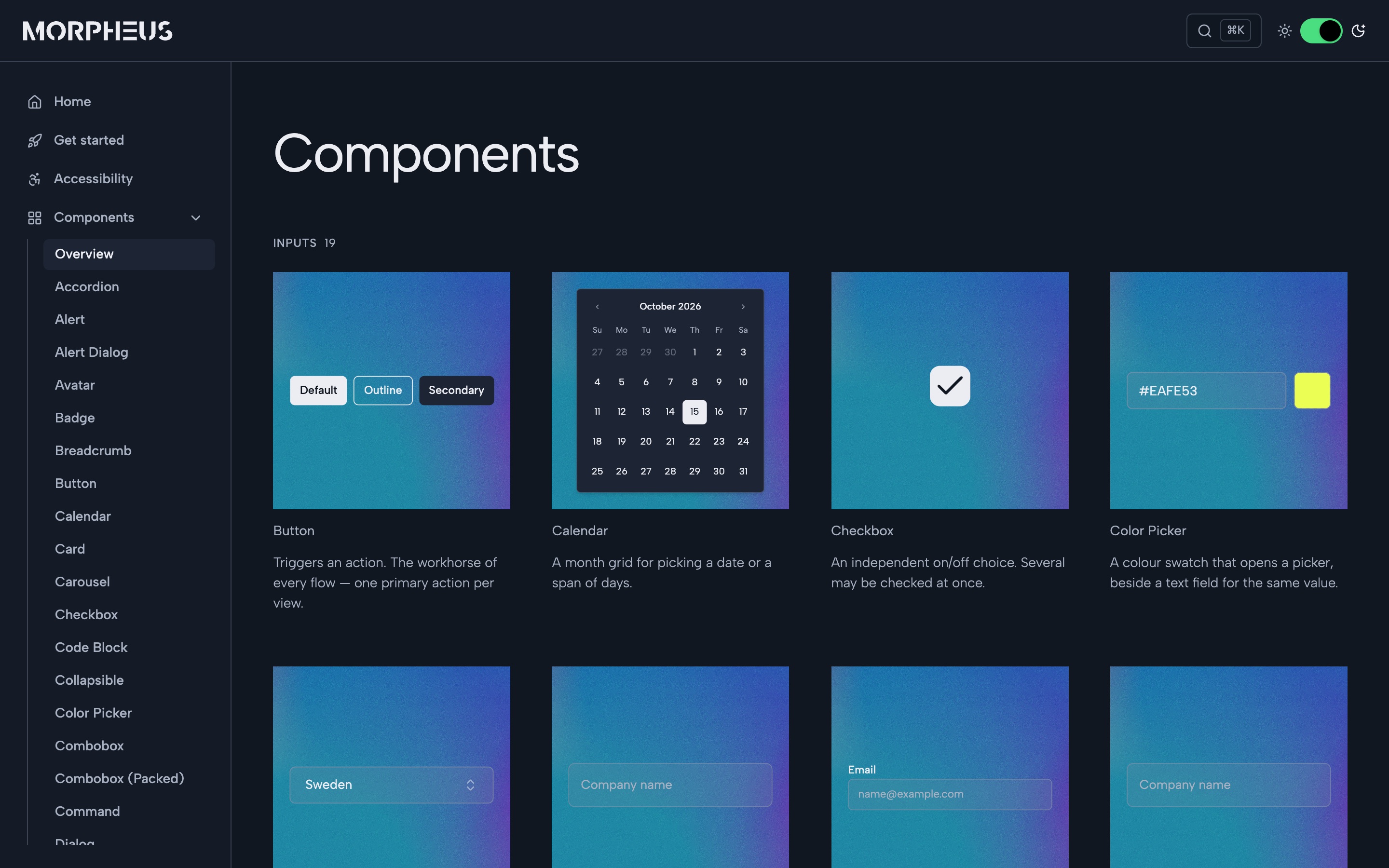
Task: Open Accordion page from sidebar
Action: 87,287
